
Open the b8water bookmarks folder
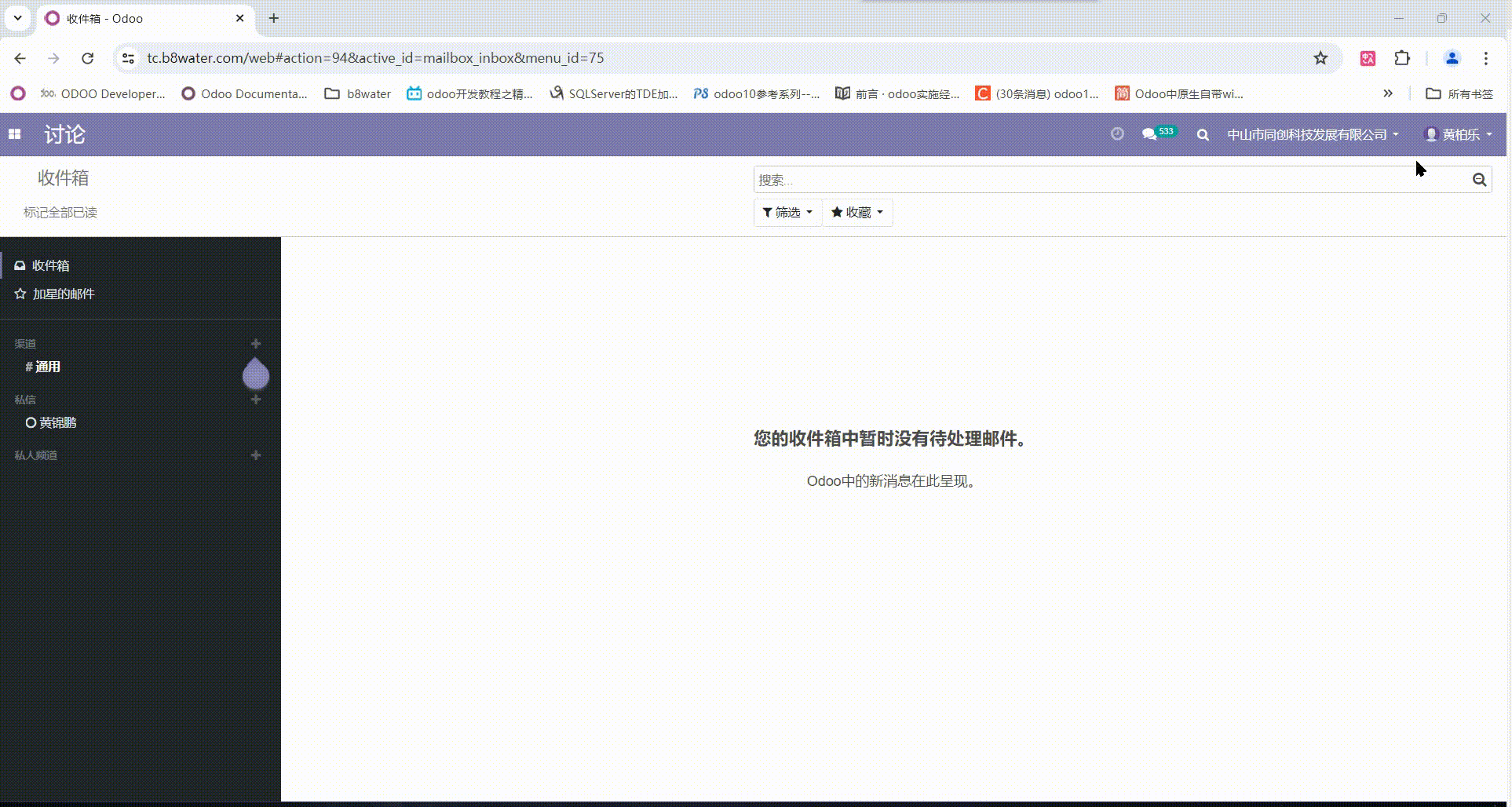tap(357, 93)
